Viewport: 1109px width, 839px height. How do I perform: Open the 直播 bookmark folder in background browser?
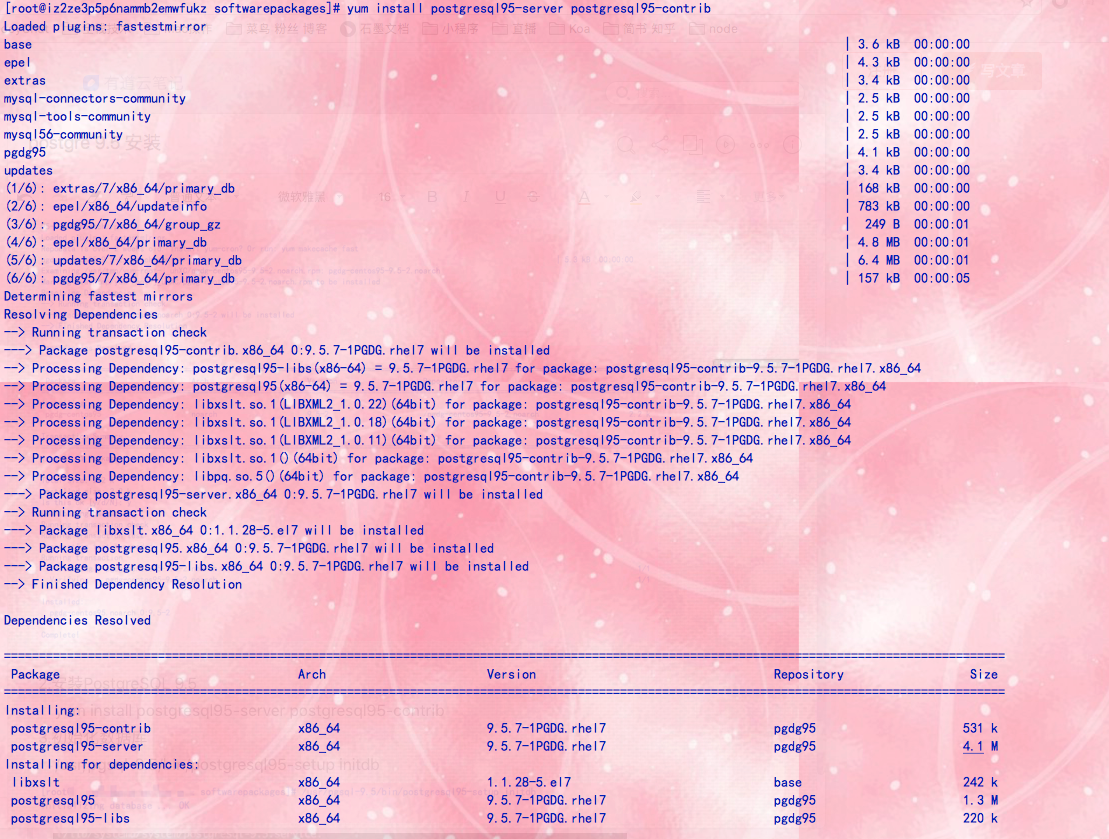tap(514, 29)
